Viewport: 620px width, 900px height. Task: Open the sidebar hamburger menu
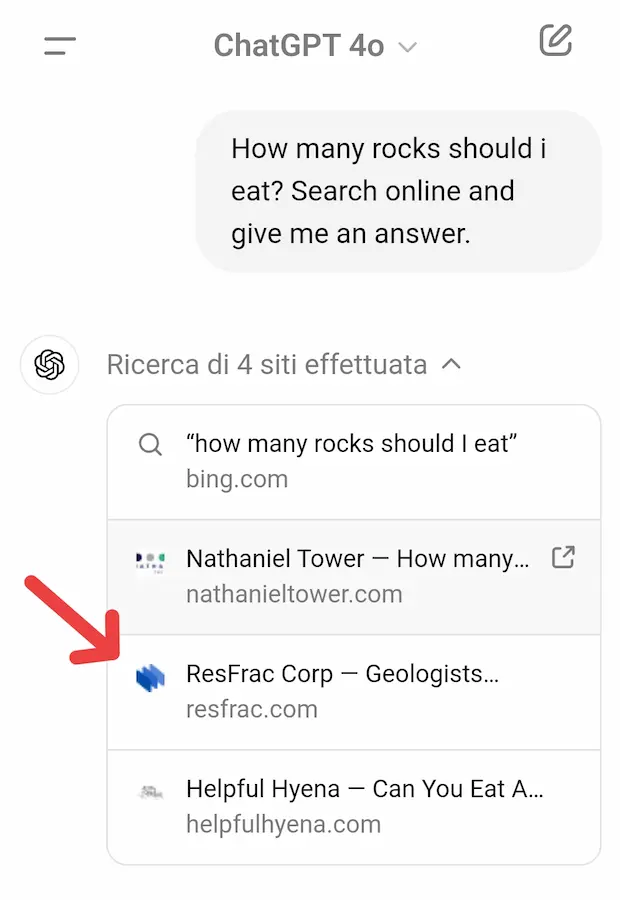pyautogui.click(x=58, y=44)
